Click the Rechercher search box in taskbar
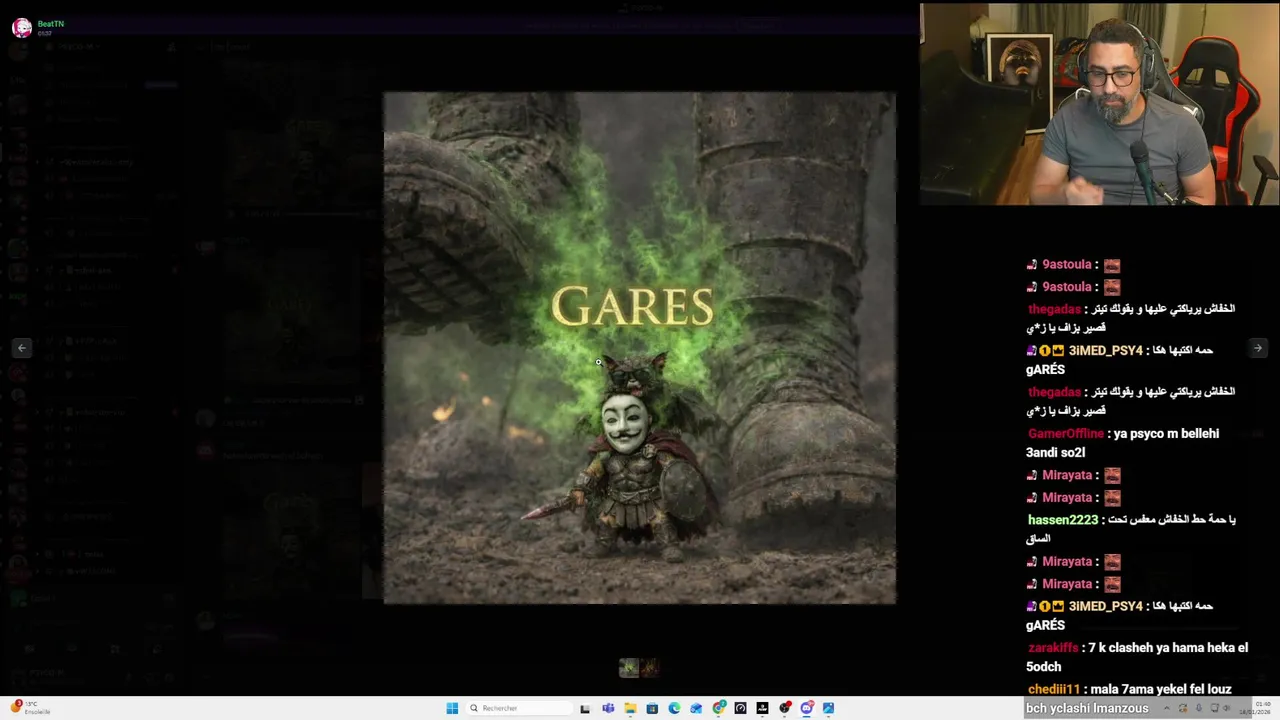This screenshot has width=1280, height=720. [520, 708]
